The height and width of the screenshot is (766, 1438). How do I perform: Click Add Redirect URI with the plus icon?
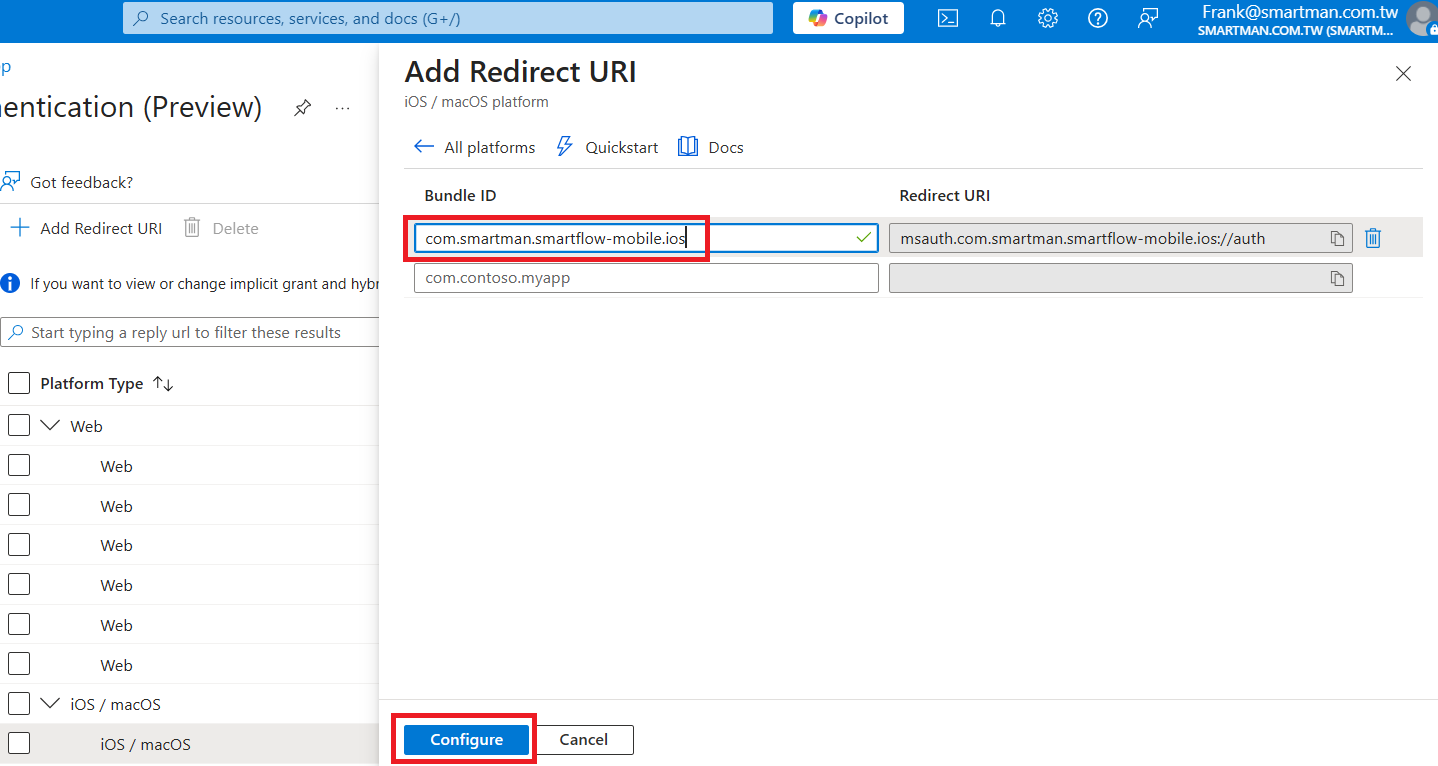86,228
